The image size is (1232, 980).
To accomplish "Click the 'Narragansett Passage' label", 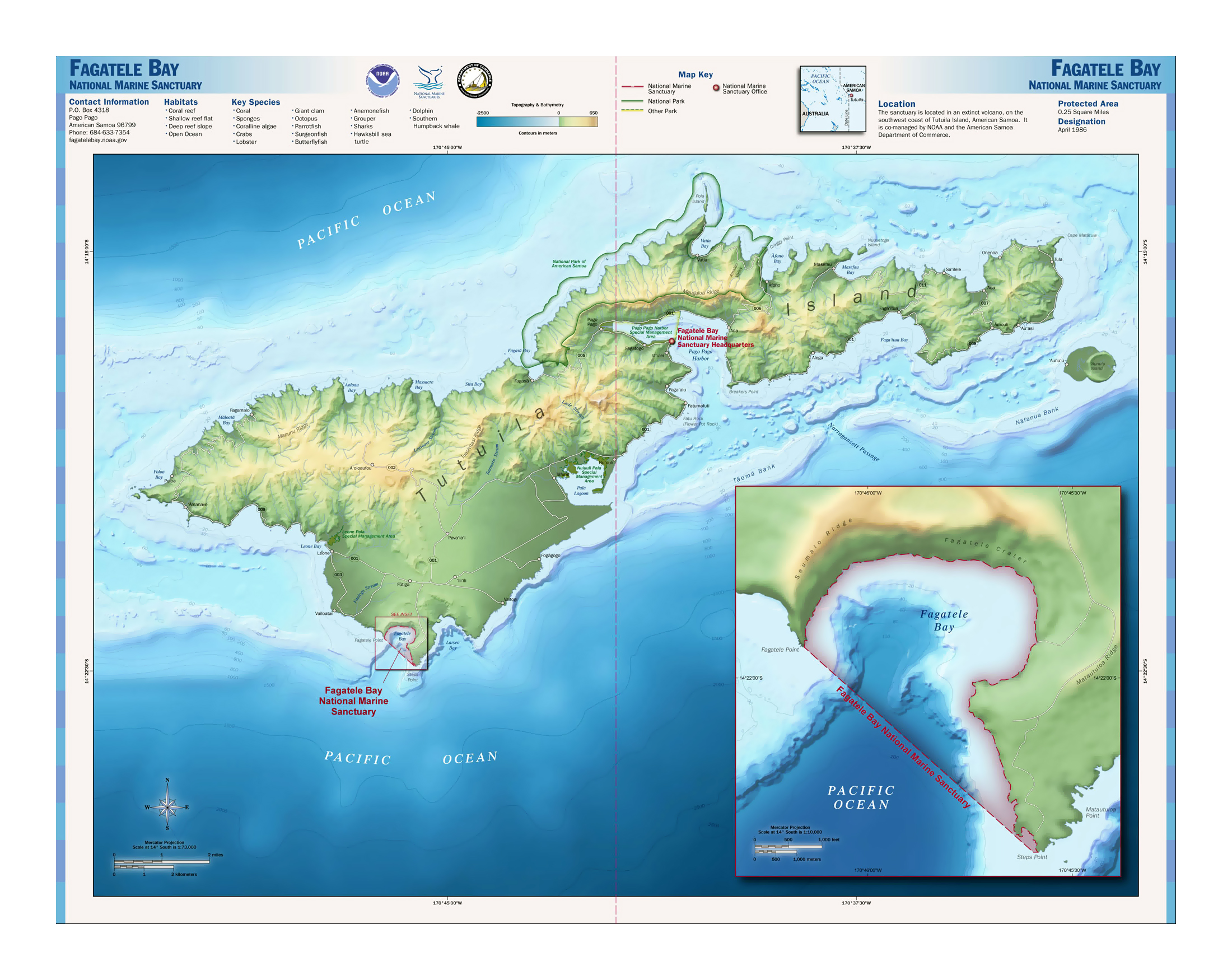I will (853, 442).
